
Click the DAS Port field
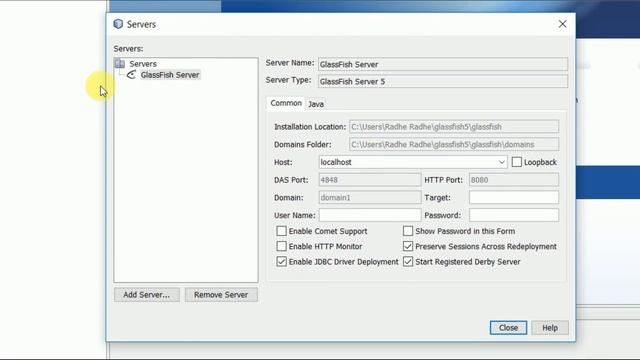click(370, 180)
